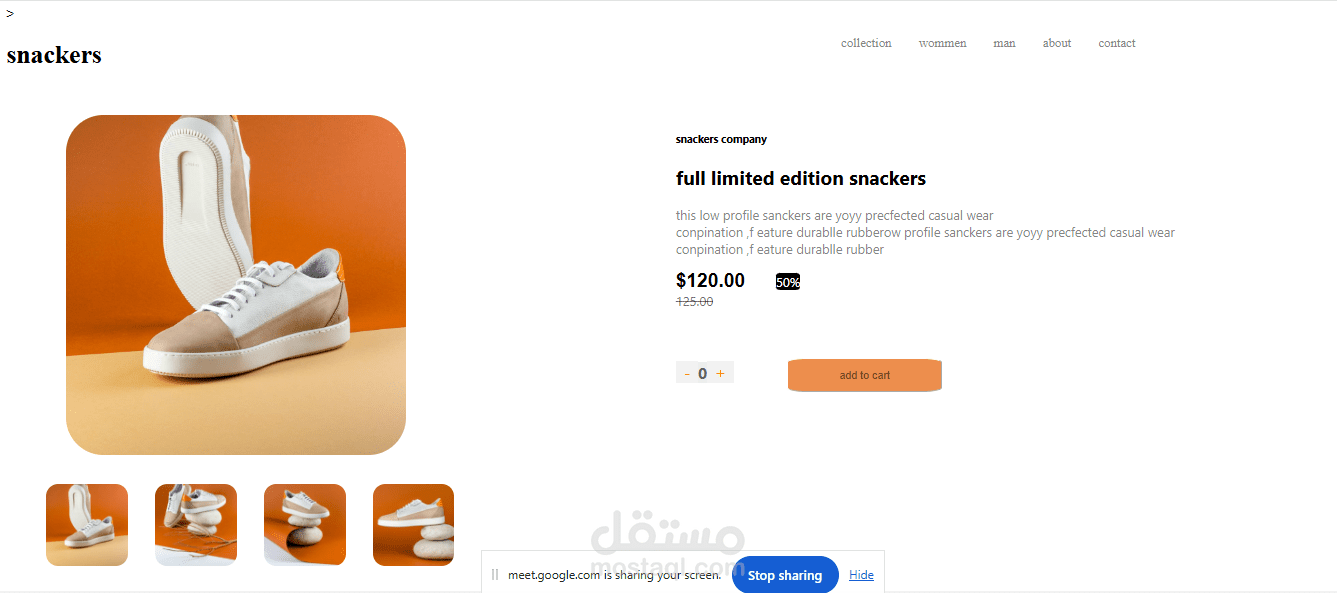Click the sharing bar drag handle icon
The width and height of the screenshot is (1337, 593).
click(495, 575)
